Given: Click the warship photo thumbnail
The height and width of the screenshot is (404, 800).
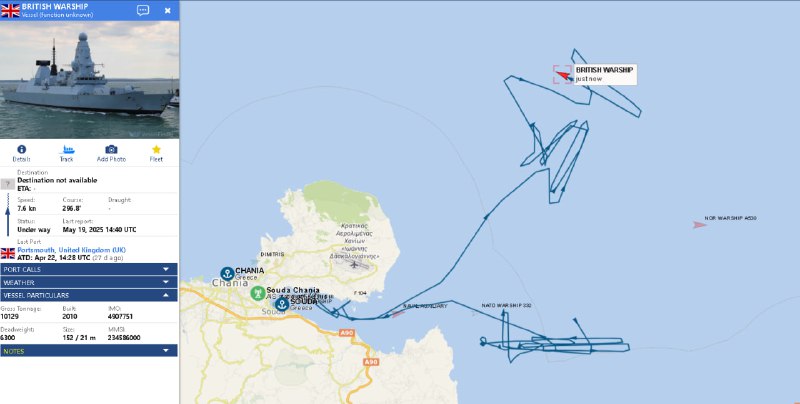Looking at the screenshot, I should tap(89, 80).
